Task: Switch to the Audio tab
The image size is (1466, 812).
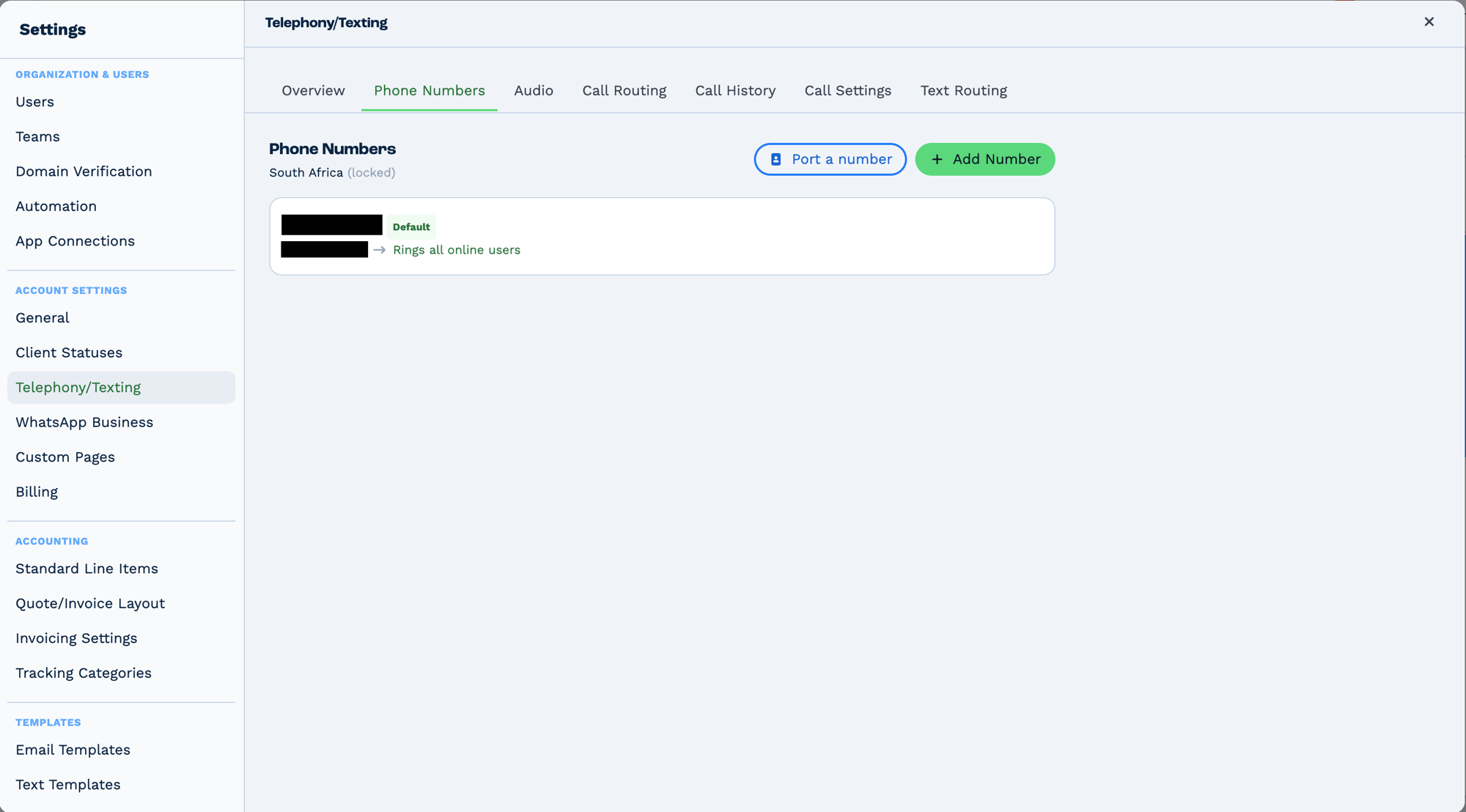Action: pyautogui.click(x=534, y=91)
